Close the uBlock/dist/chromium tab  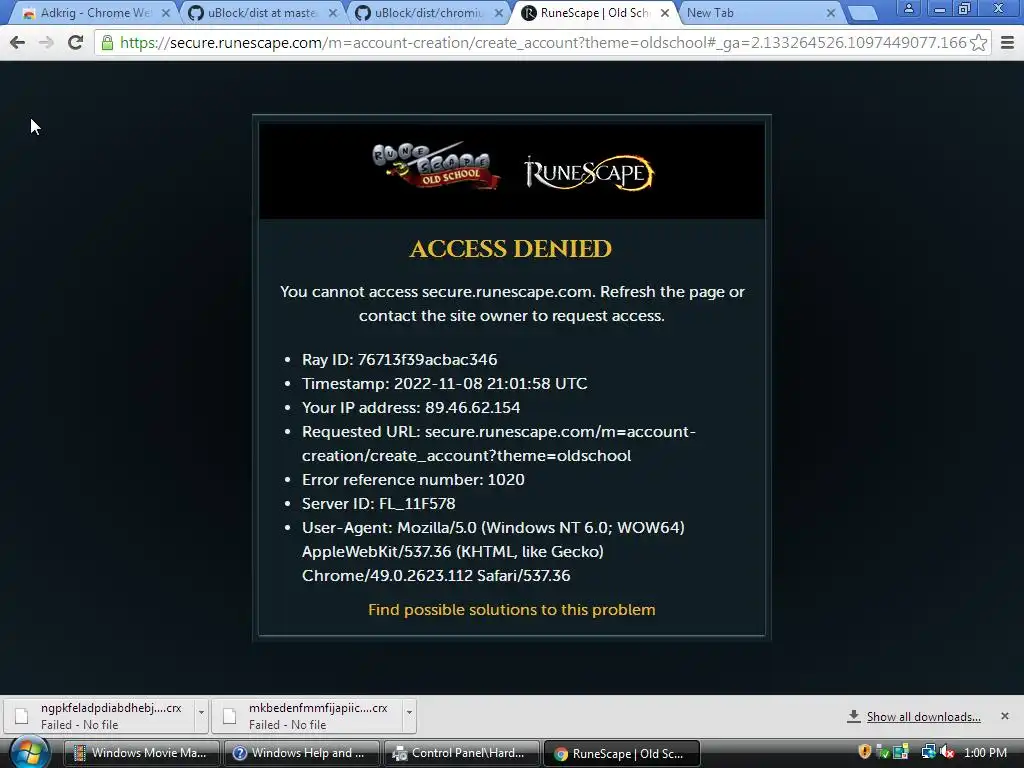[499, 12]
